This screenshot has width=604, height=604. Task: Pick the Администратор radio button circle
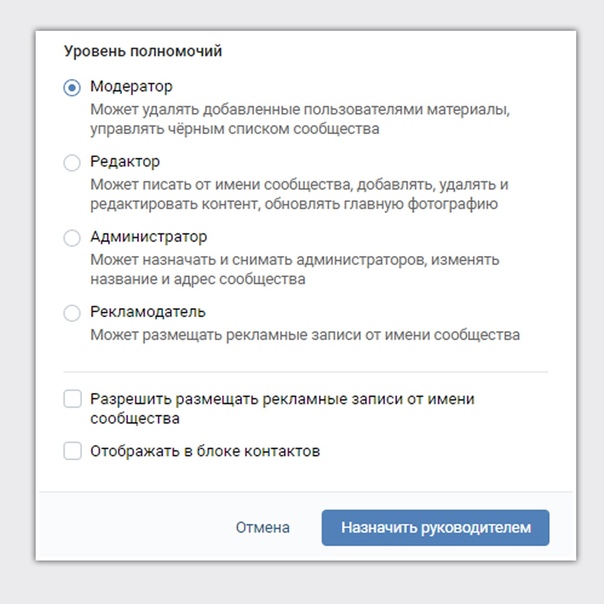coord(72,238)
